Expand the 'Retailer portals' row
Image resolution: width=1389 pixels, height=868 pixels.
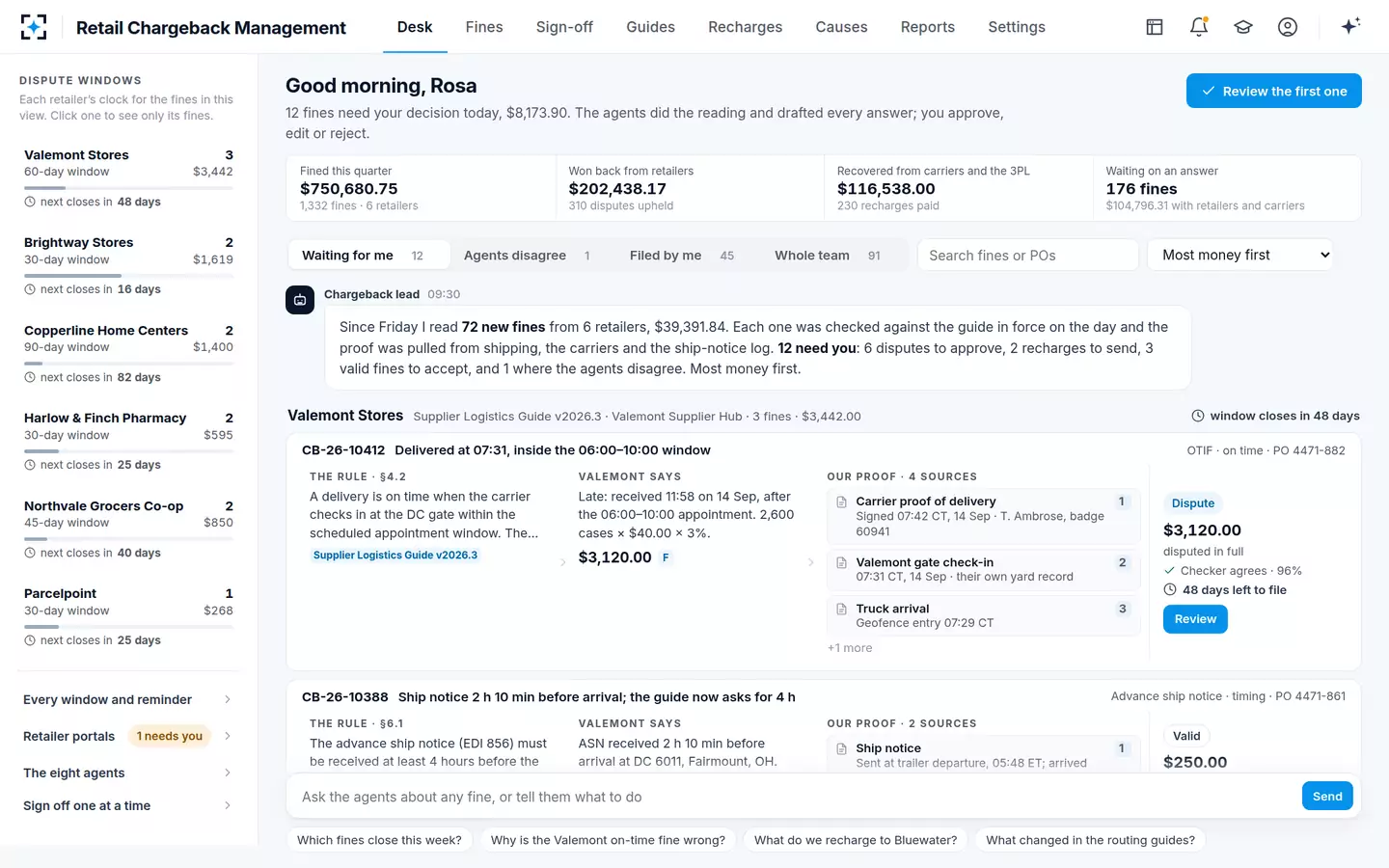(x=127, y=736)
